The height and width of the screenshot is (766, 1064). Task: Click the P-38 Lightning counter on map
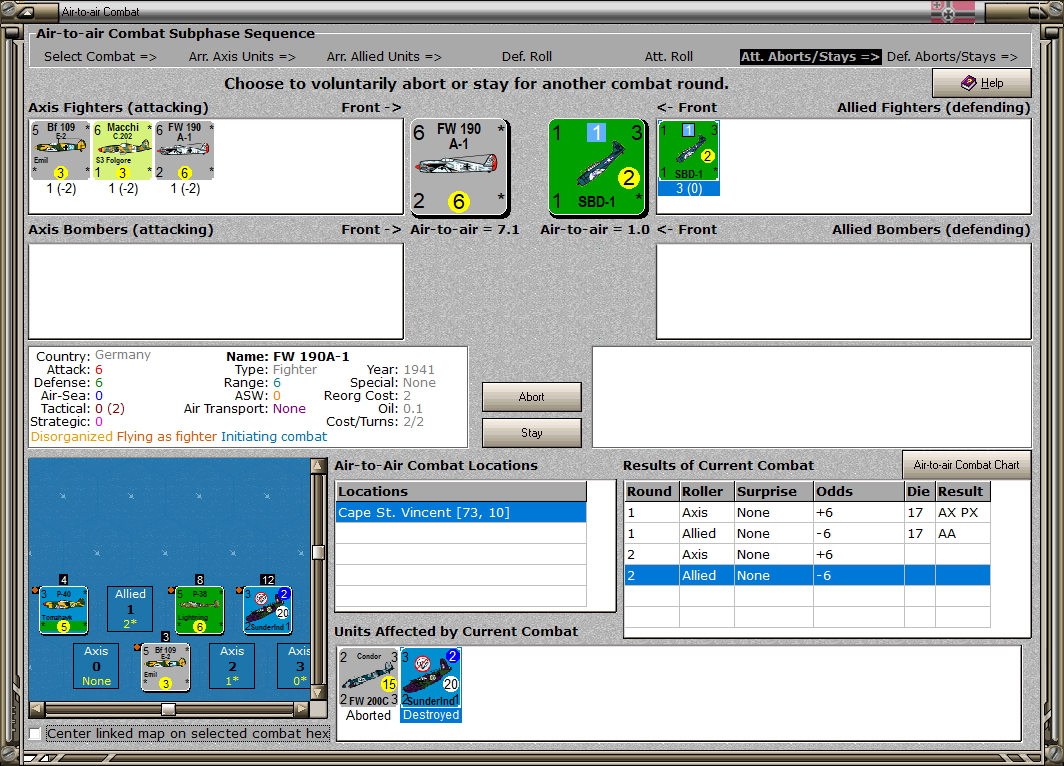[200, 610]
